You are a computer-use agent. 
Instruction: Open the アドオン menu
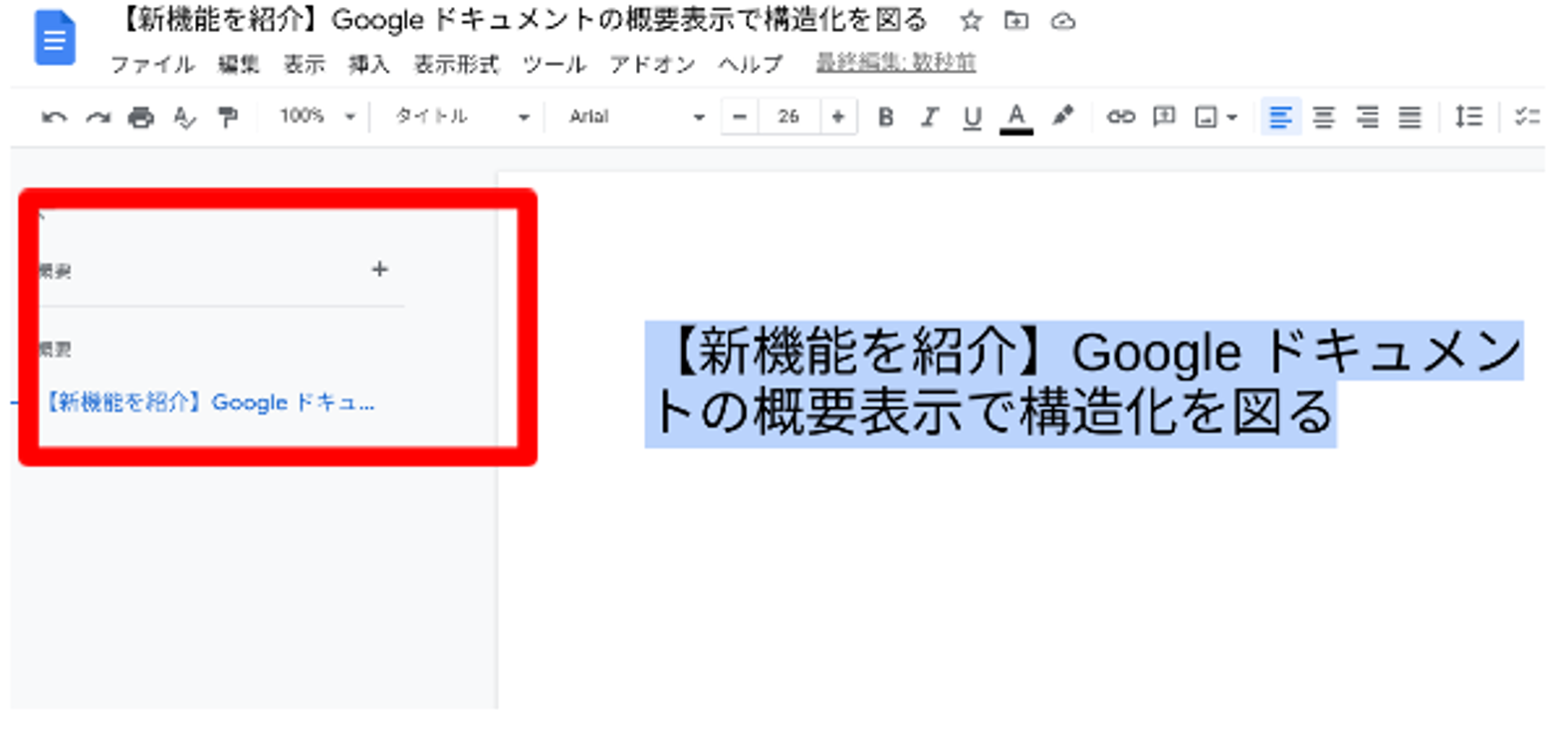coord(652,65)
